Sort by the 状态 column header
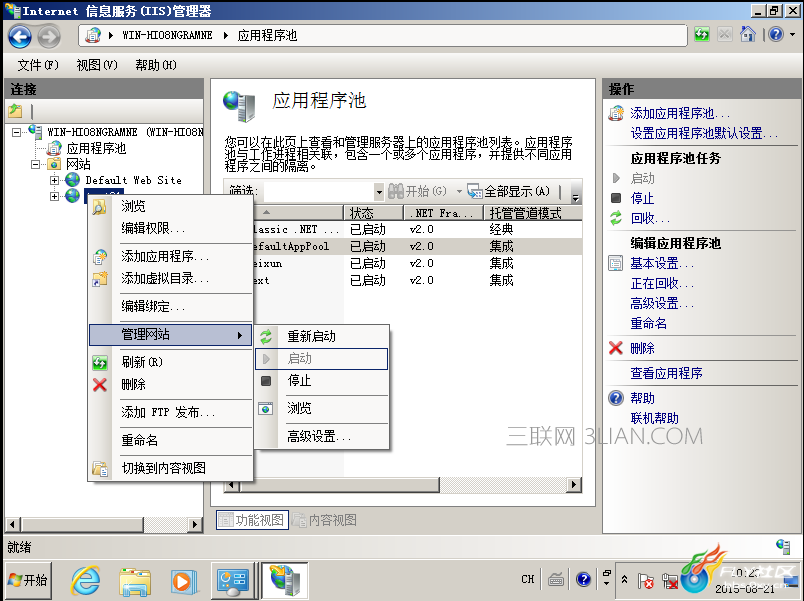Viewport: 804px width, 601px height. tap(373, 213)
